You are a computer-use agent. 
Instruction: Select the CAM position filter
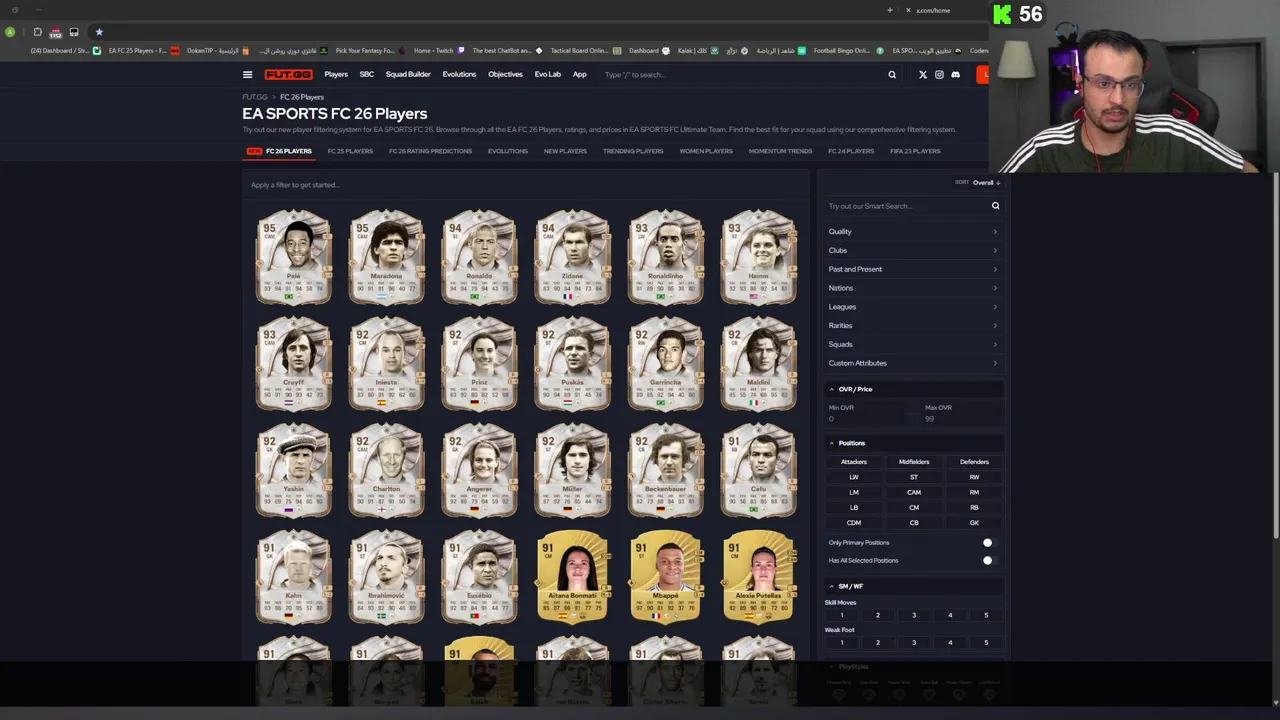click(914, 492)
